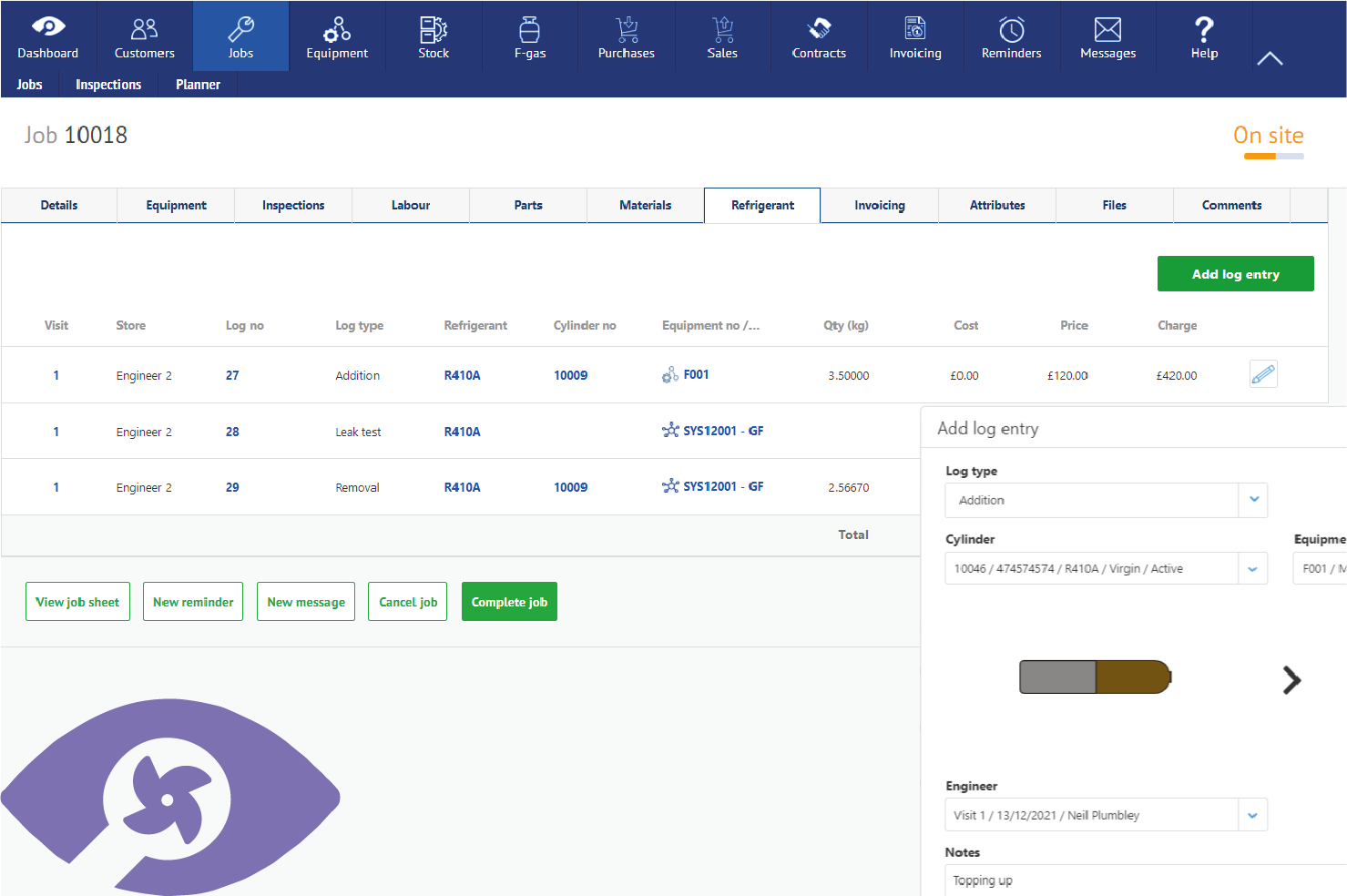
Task: Open the Contracts module
Action: pyautogui.click(x=818, y=36)
